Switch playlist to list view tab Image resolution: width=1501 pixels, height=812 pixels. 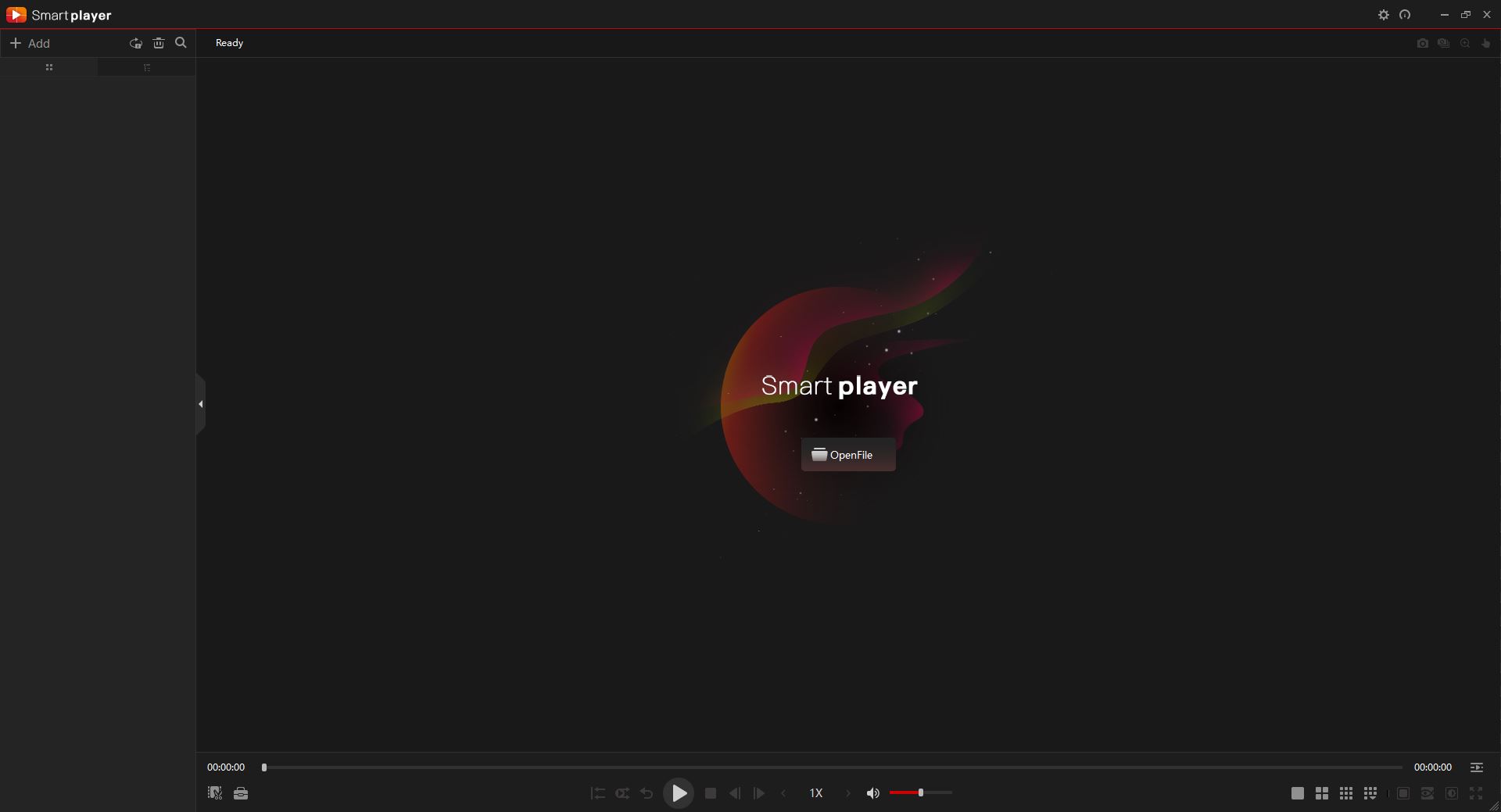point(146,67)
